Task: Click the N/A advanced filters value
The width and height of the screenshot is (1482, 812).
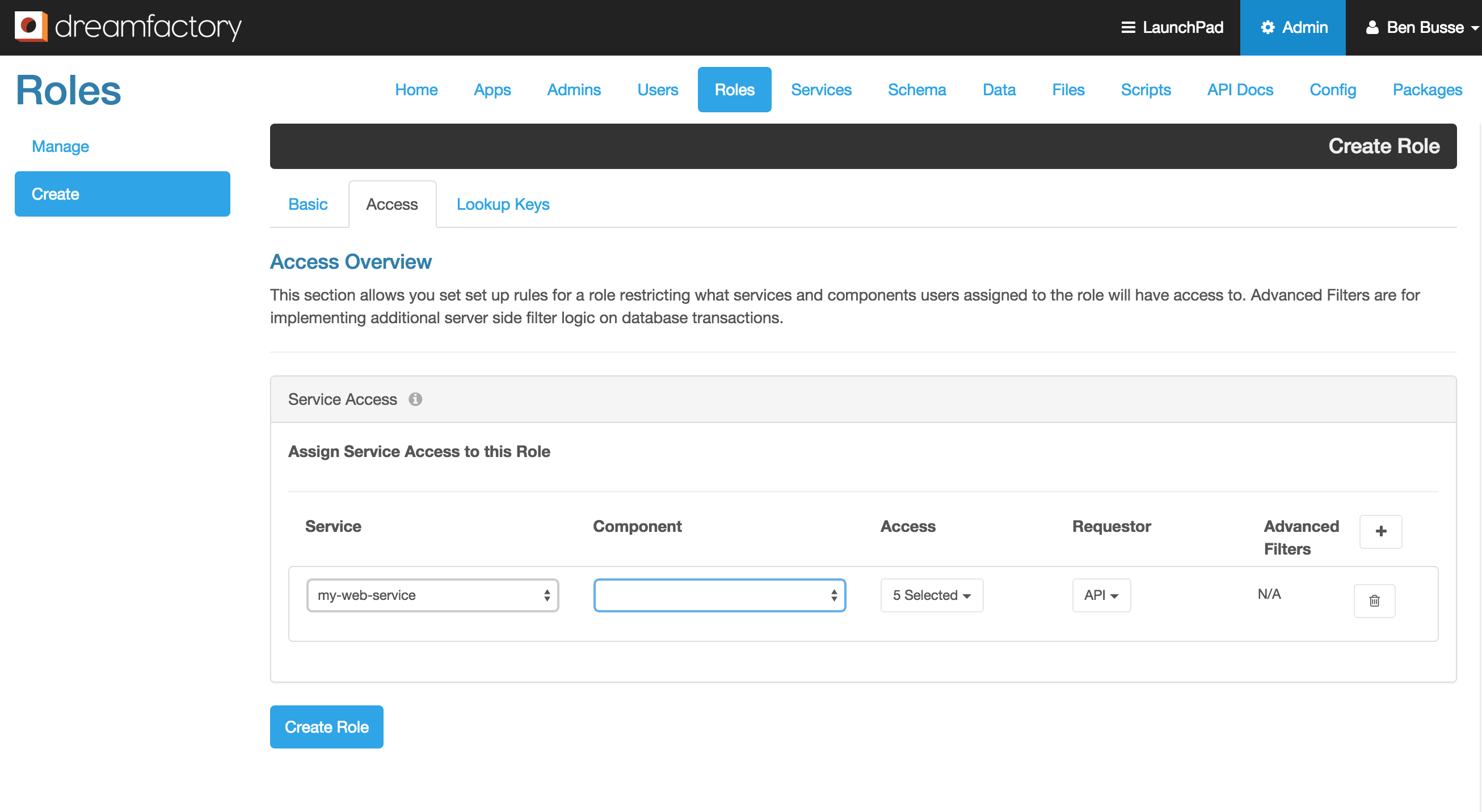Action: coord(1269,594)
